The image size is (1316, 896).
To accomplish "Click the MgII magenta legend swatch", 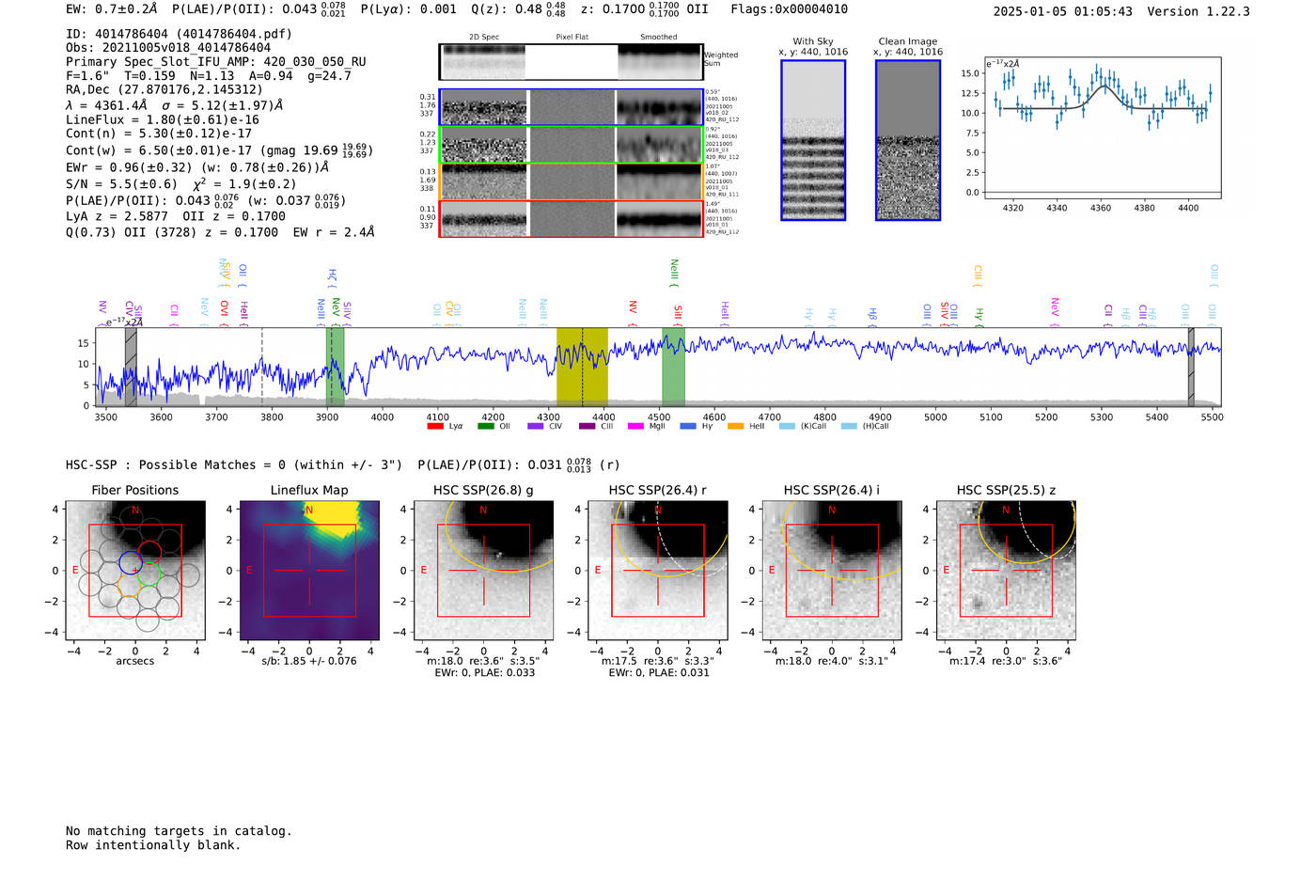I will 636,426.
